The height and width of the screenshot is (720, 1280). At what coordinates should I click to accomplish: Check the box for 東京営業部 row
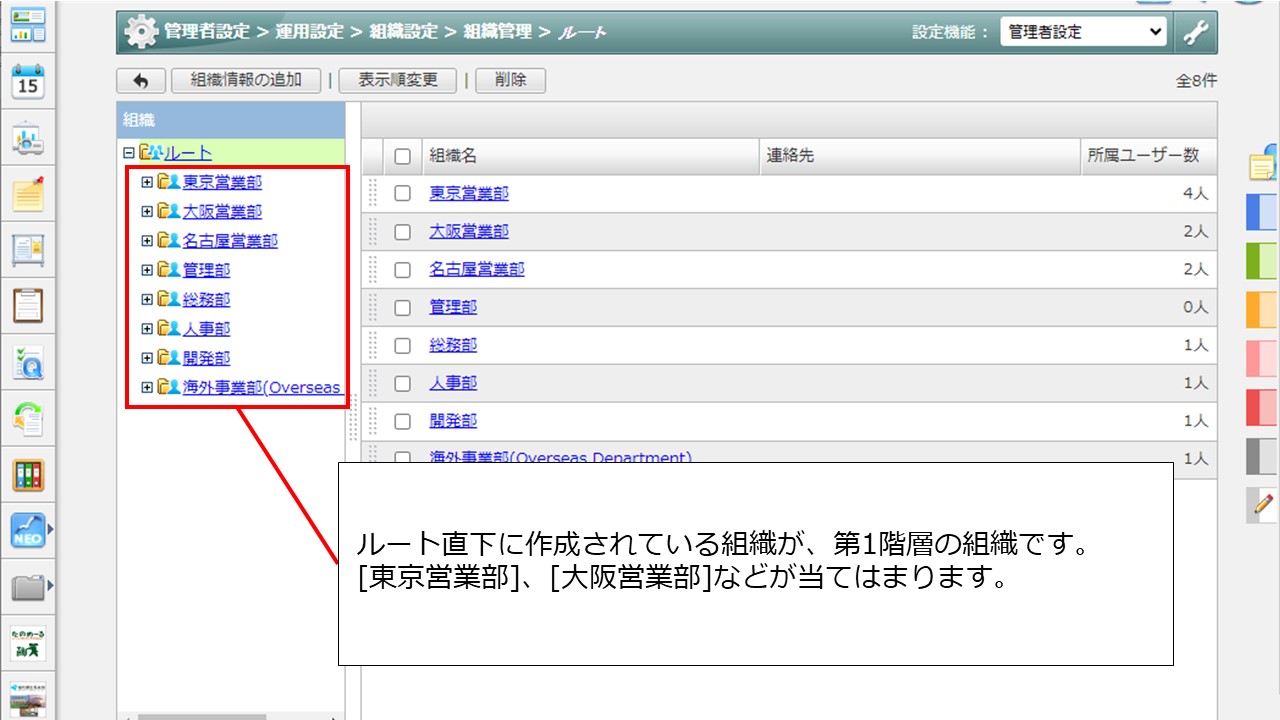[402, 194]
